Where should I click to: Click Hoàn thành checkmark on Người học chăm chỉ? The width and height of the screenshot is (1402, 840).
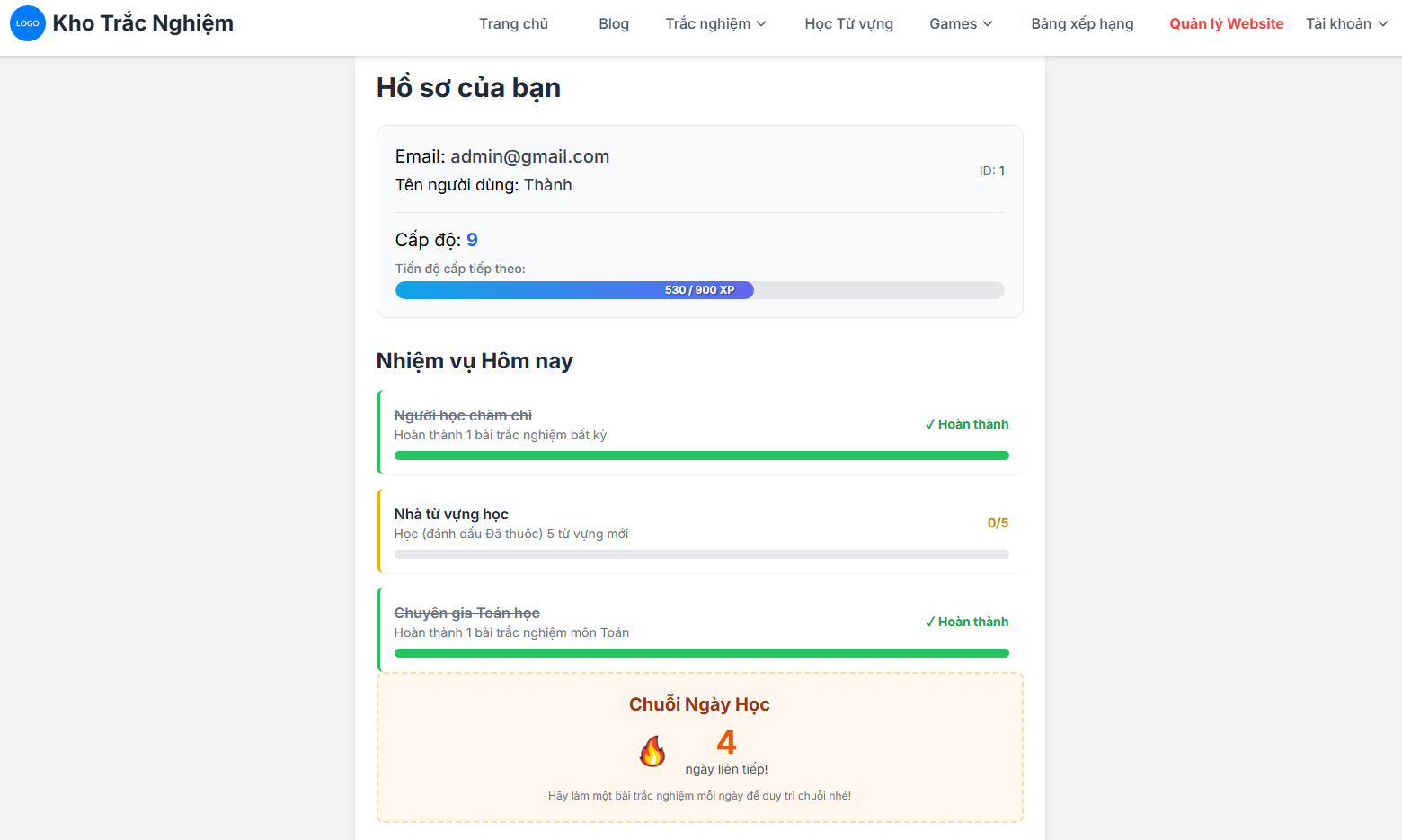point(967,424)
